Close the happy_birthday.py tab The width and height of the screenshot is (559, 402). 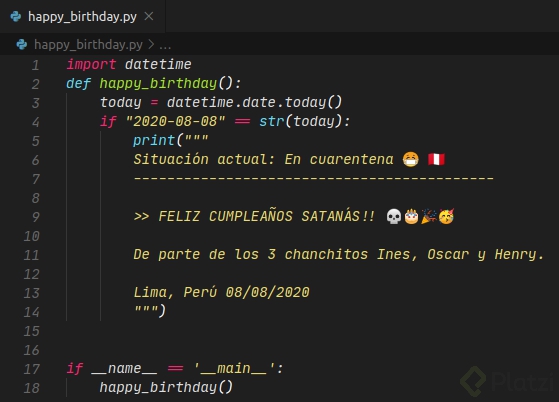click(149, 16)
